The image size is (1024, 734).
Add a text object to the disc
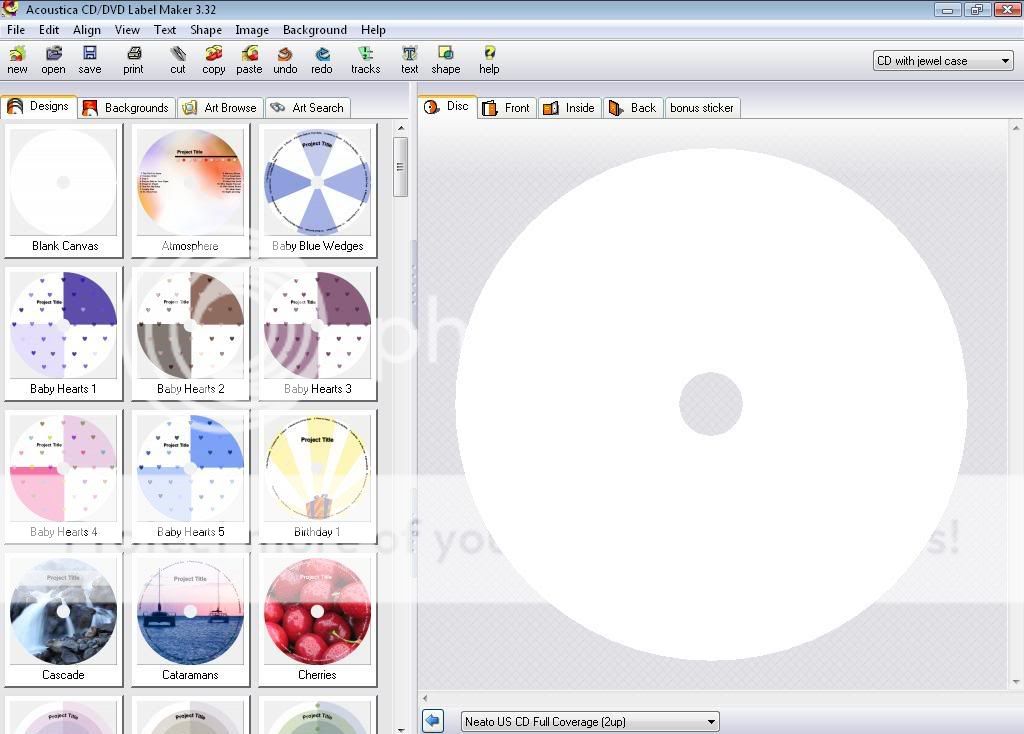pos(409,60)
